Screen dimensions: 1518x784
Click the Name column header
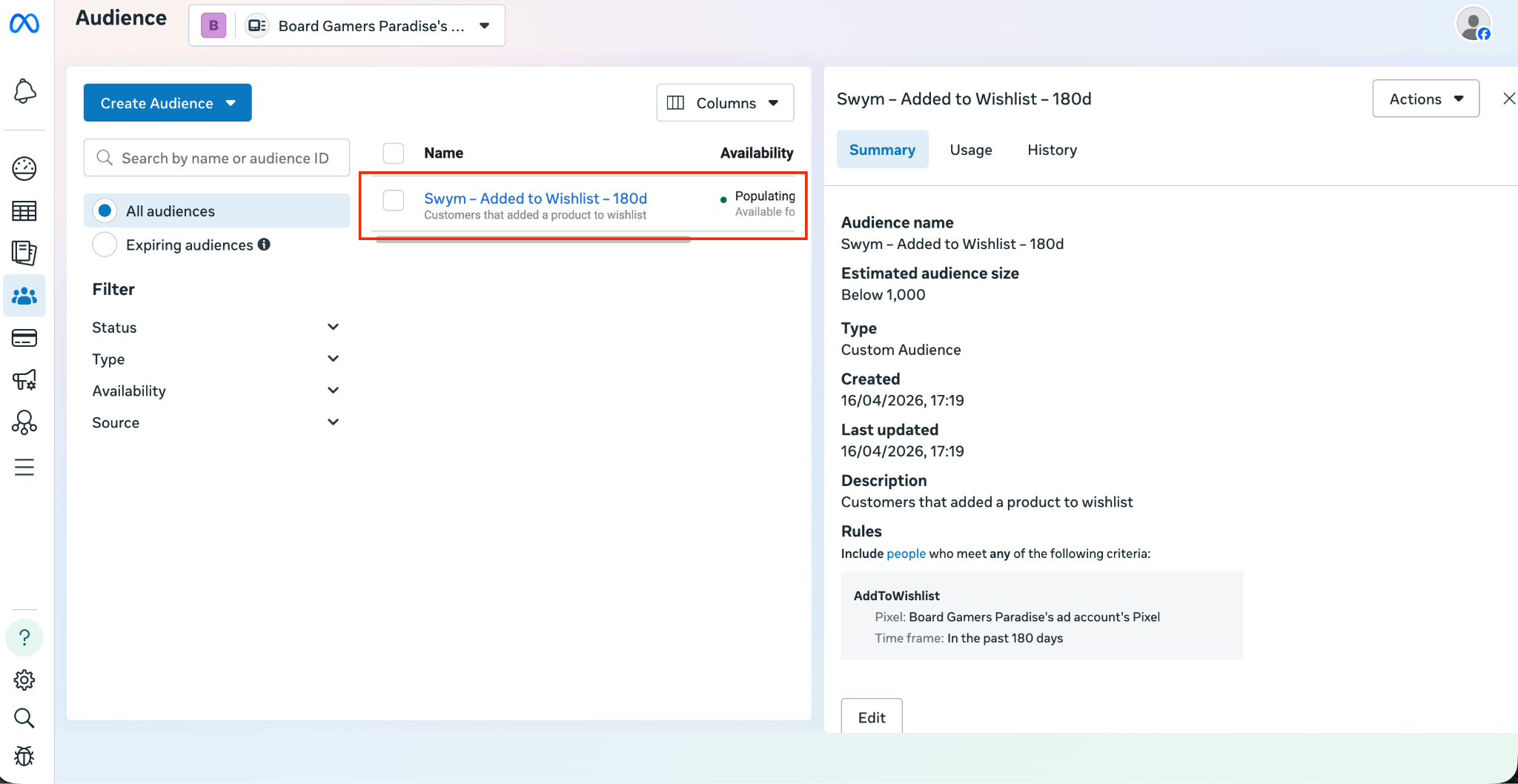click(443, 153)
